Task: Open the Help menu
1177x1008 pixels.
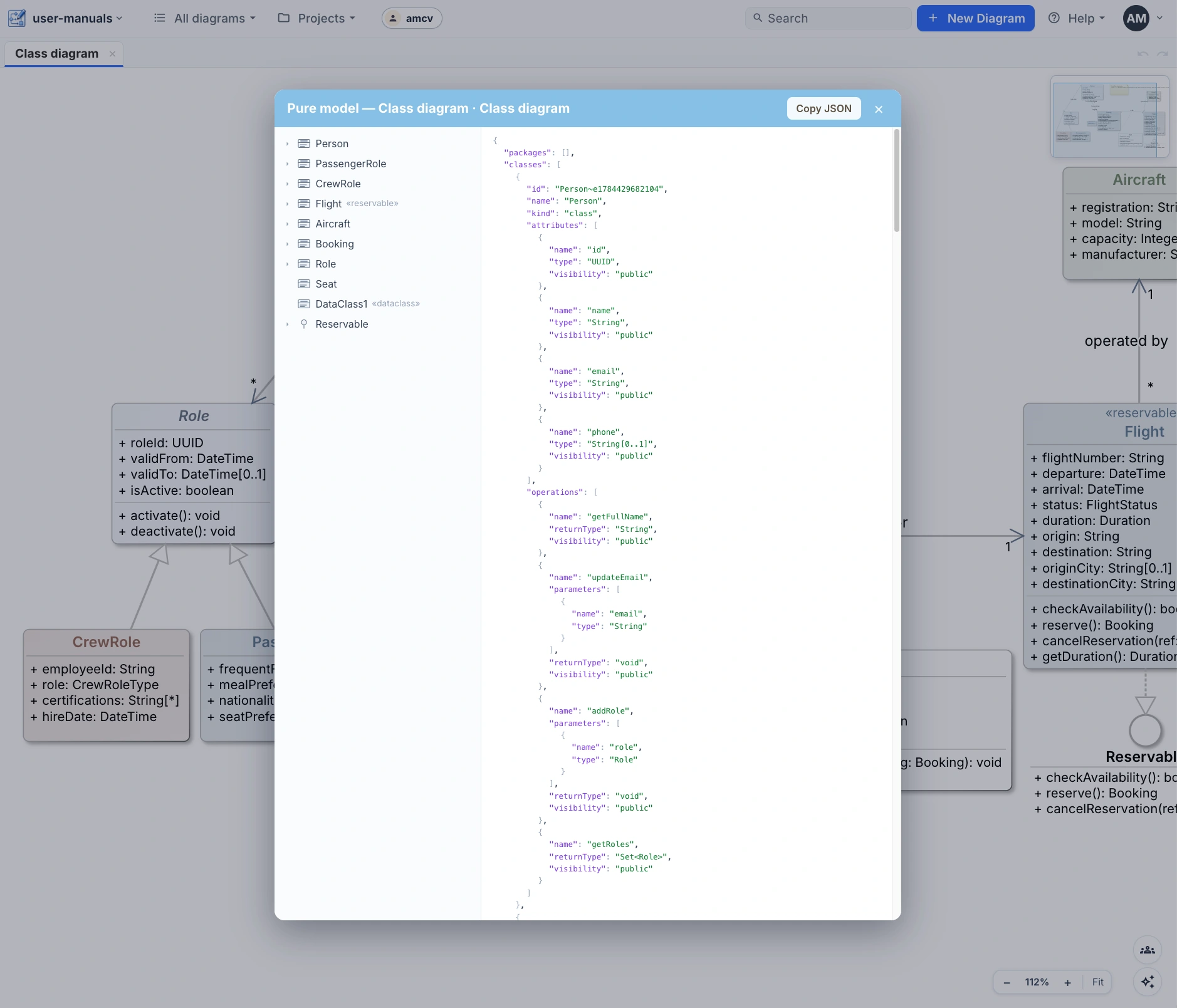Action: coord(1077,18)
